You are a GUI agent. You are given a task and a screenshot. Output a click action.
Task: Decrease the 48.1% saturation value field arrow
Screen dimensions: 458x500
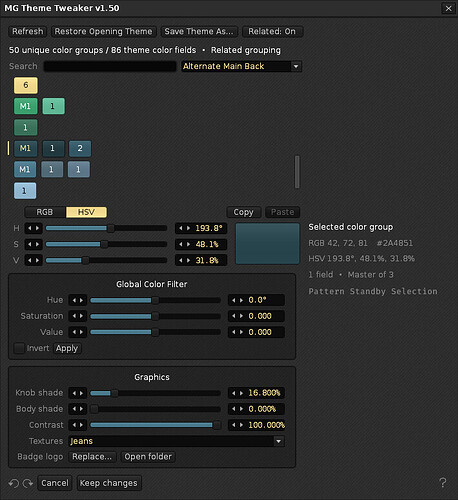(x=181, y=244)
